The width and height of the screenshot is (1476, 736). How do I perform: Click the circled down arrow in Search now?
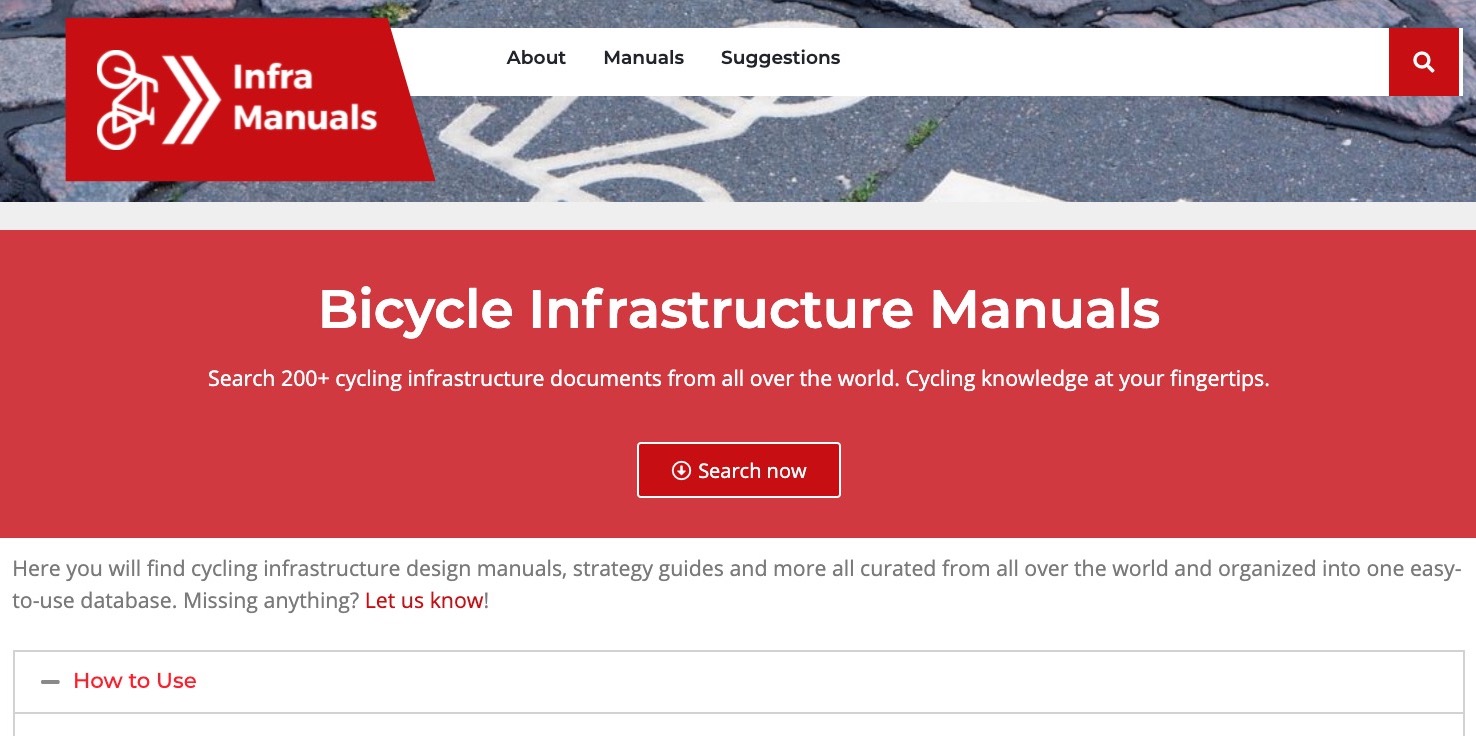pyautogui.click(x=681, y=470)
